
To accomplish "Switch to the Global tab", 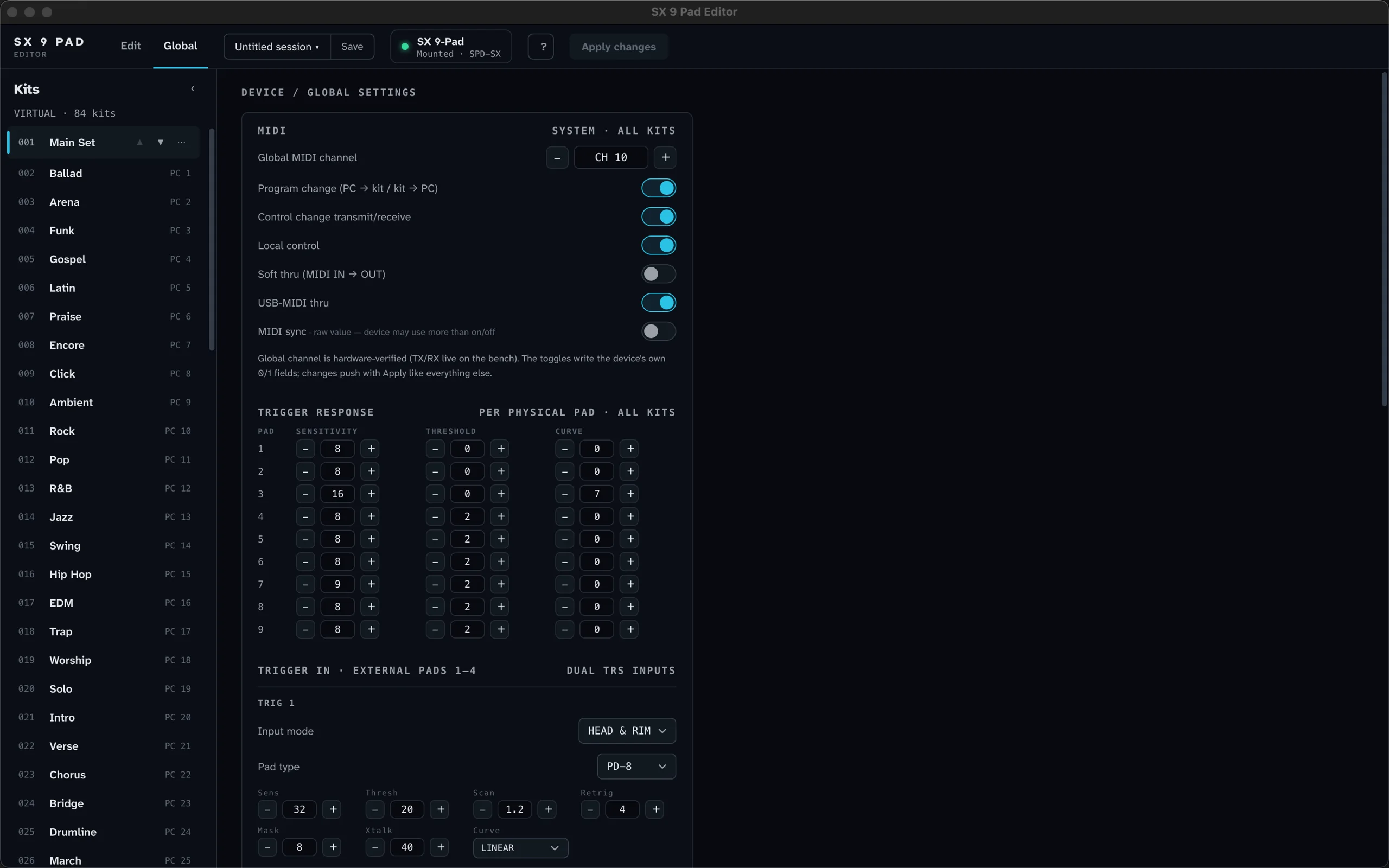I will pos(180,46).
